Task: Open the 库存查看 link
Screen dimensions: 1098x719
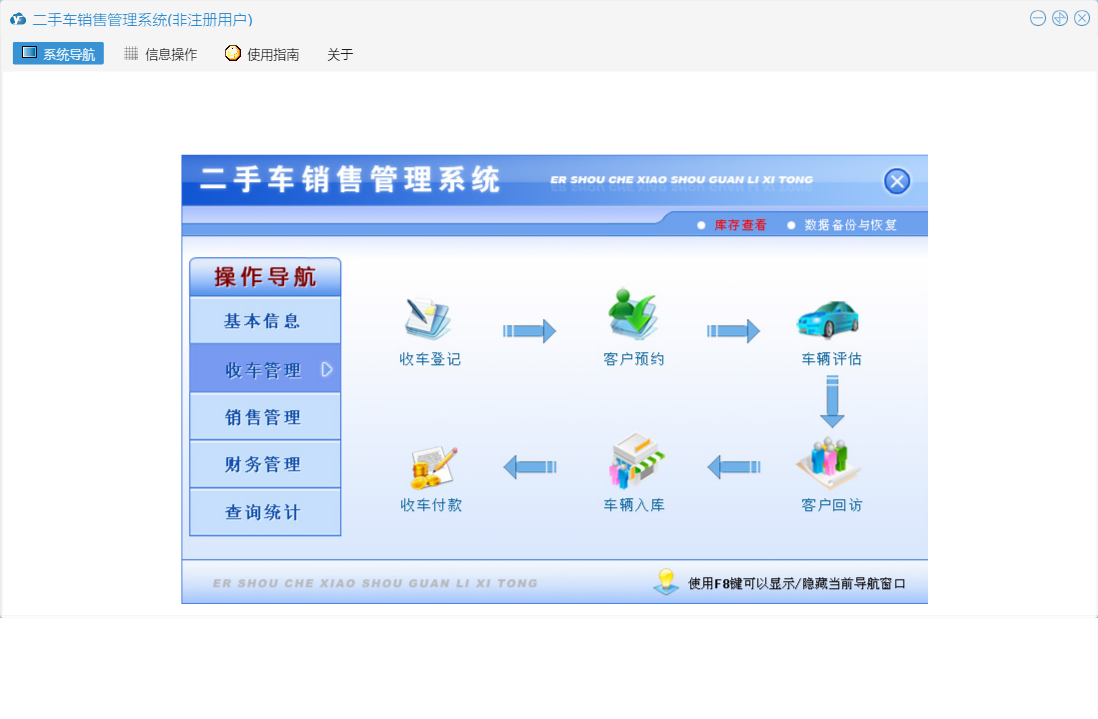Action: pyautogui.click(x=740, y=225)
